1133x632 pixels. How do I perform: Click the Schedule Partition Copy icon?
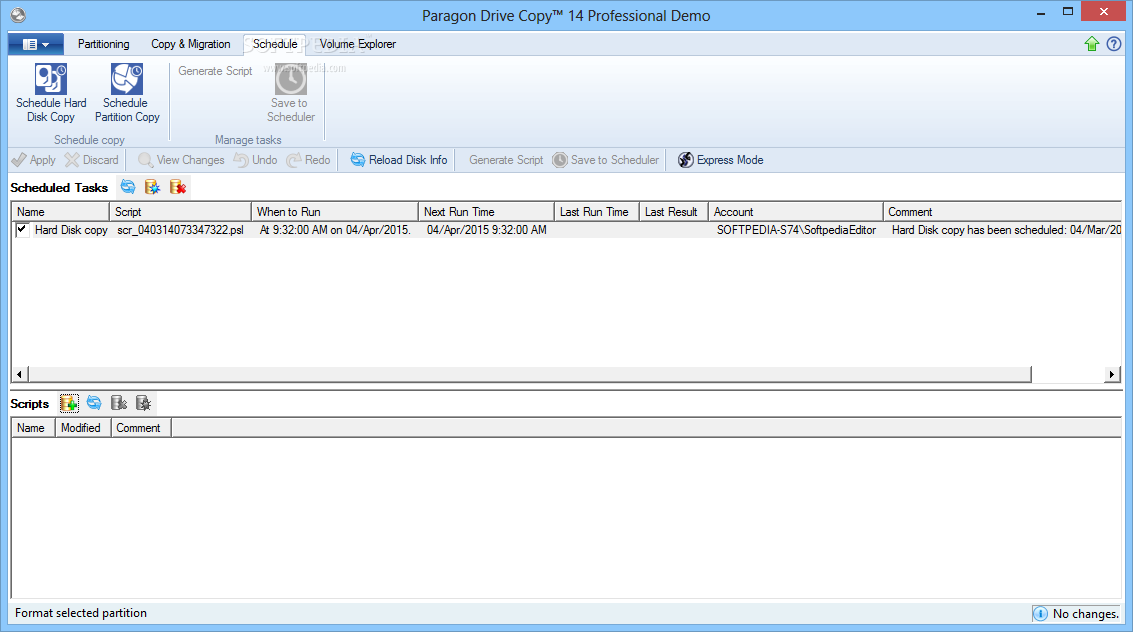(x=126, y=79)
